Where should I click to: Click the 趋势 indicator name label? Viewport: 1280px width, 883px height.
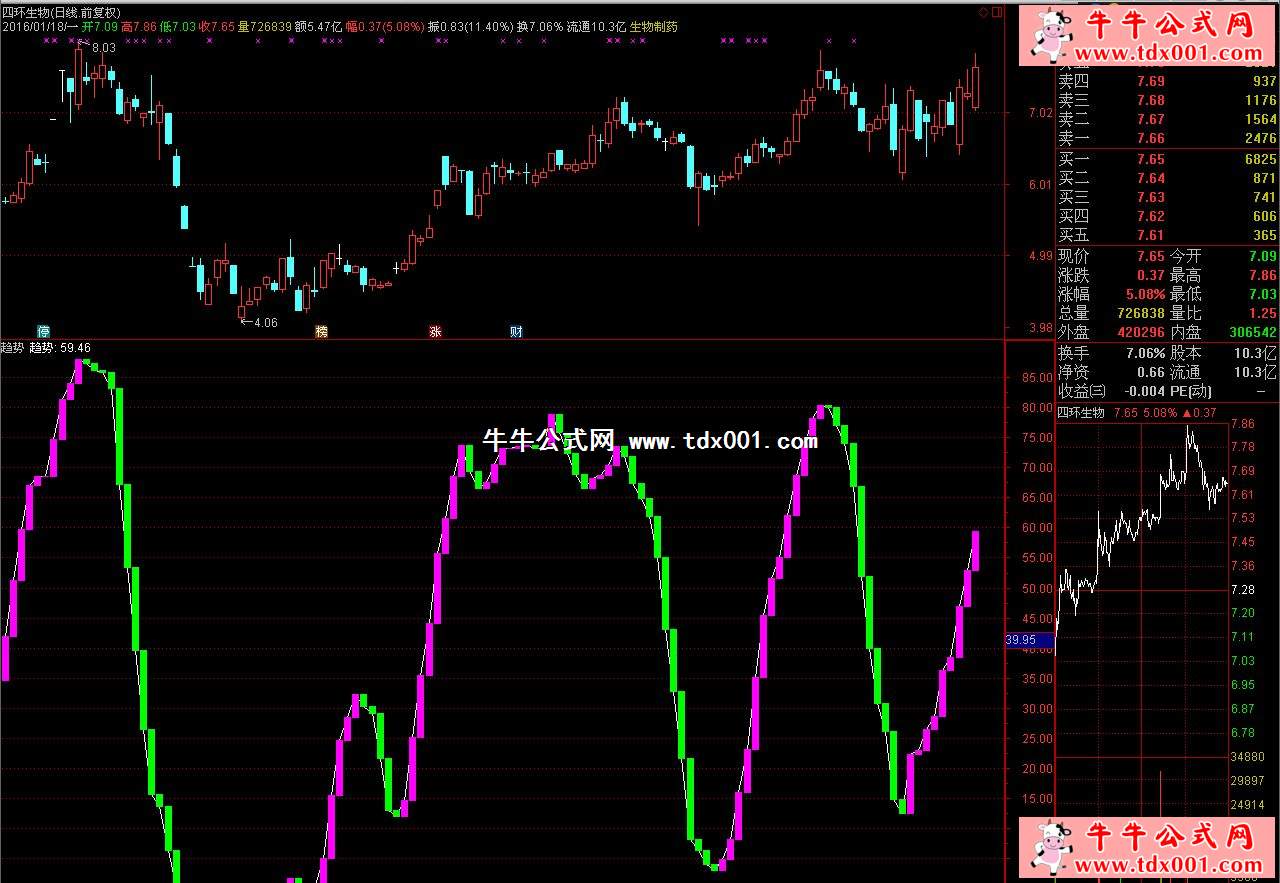tap(13, 348)
